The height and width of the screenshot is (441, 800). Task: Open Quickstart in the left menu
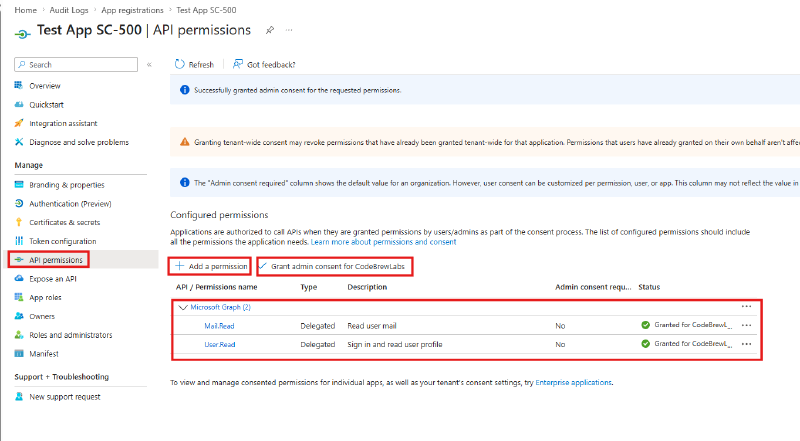(46, 105)
